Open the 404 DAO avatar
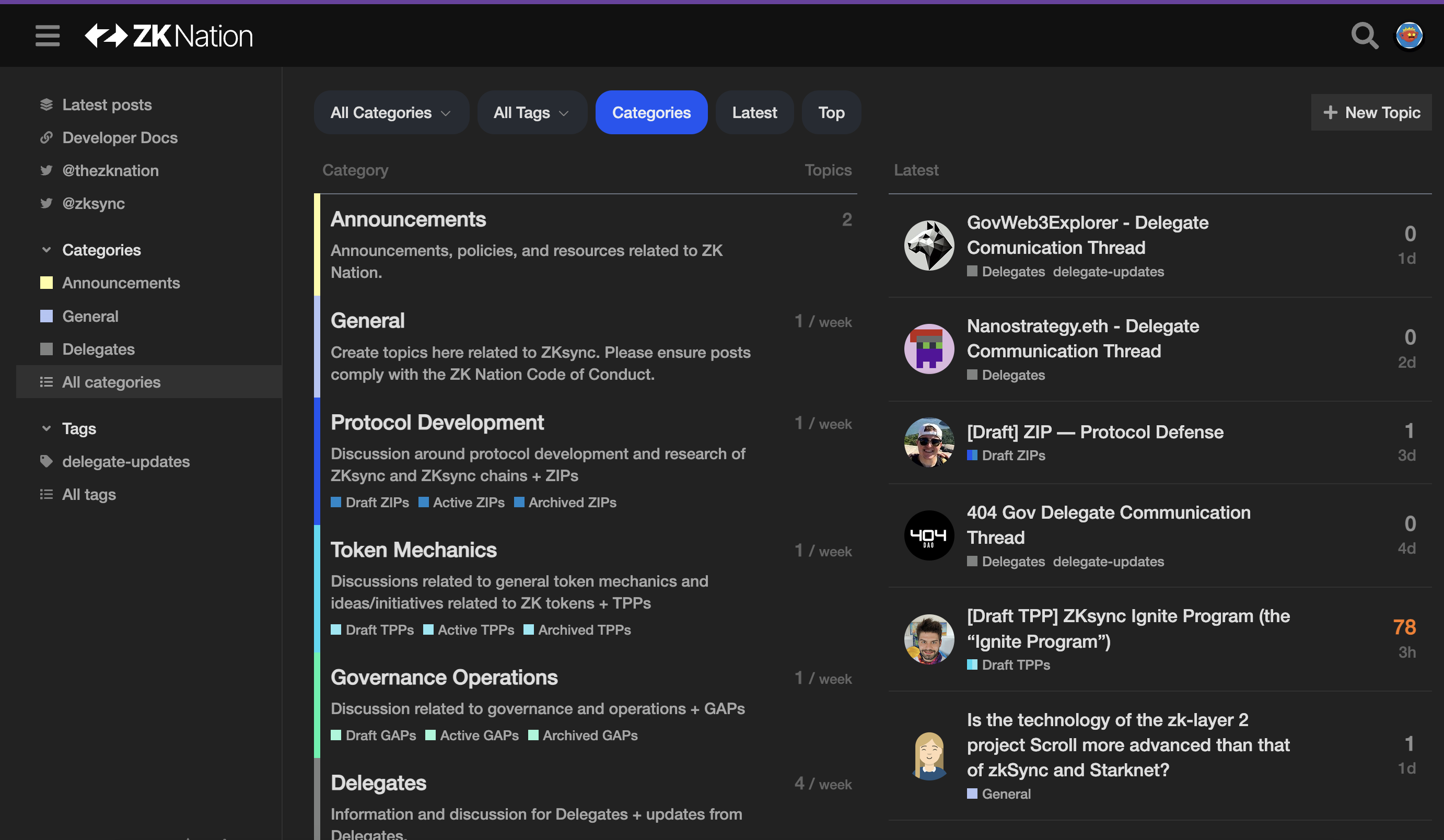 click(929, 535)
